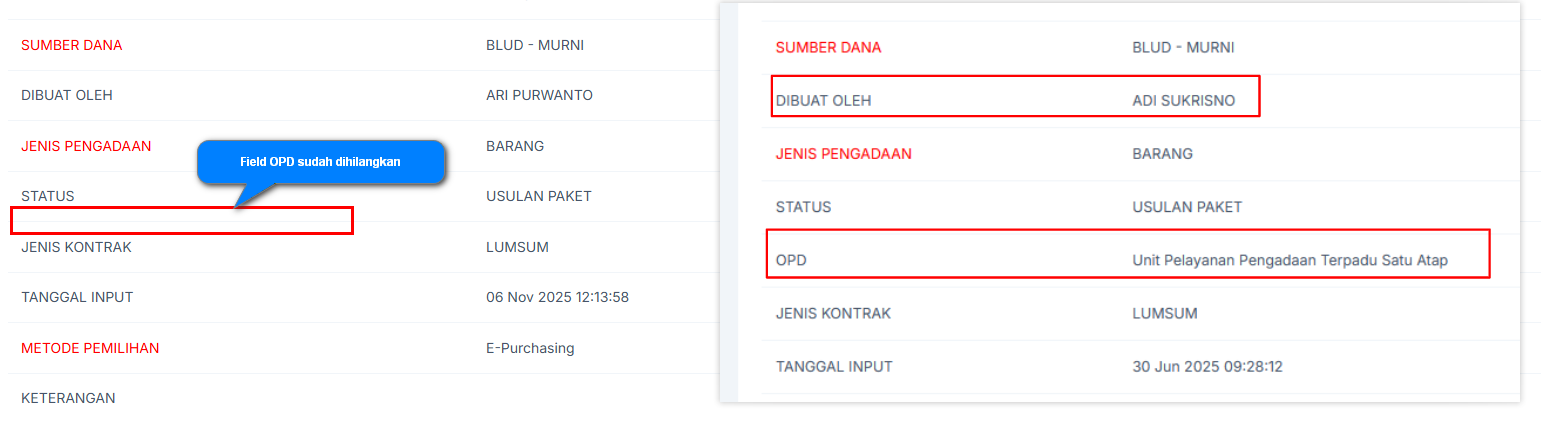Select the E-Purchasing value

tap(530, 348)
